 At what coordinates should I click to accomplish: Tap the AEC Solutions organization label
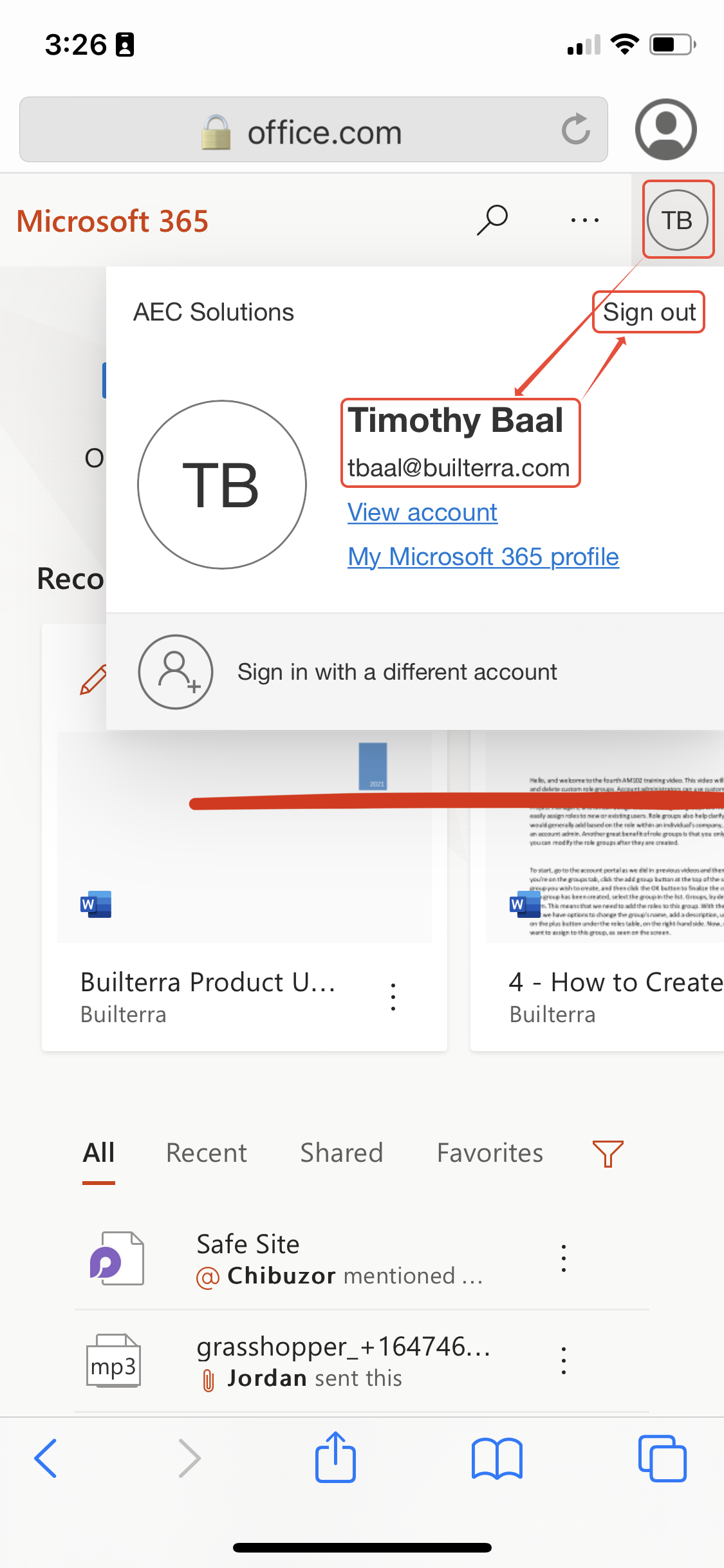coord(214,312)
